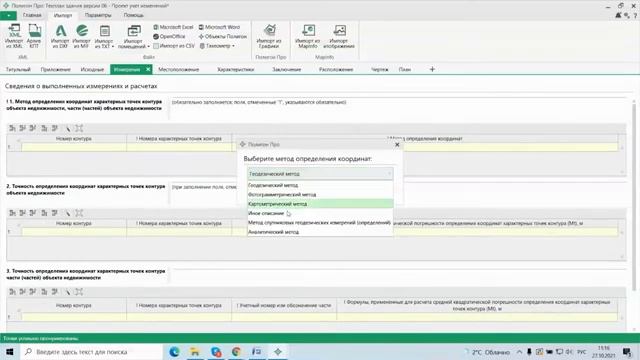Open Полигон Про app from taskbar

[x=278, y=351]
